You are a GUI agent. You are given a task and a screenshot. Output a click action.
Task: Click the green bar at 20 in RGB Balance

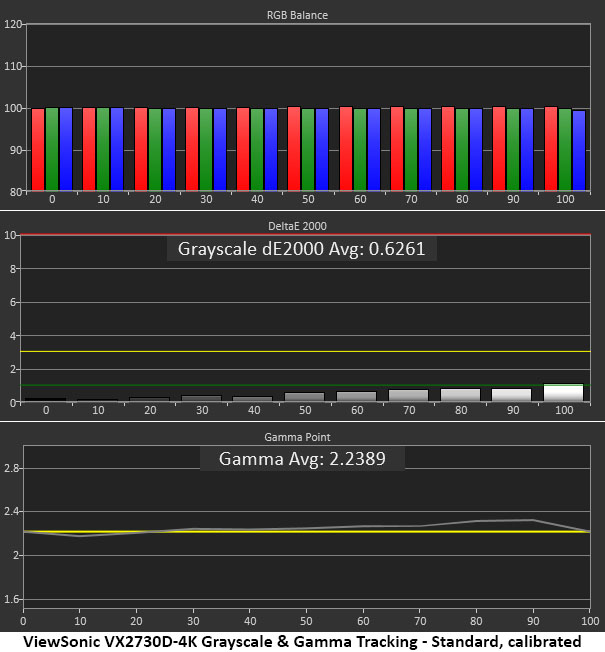click(x=155, y=149)
